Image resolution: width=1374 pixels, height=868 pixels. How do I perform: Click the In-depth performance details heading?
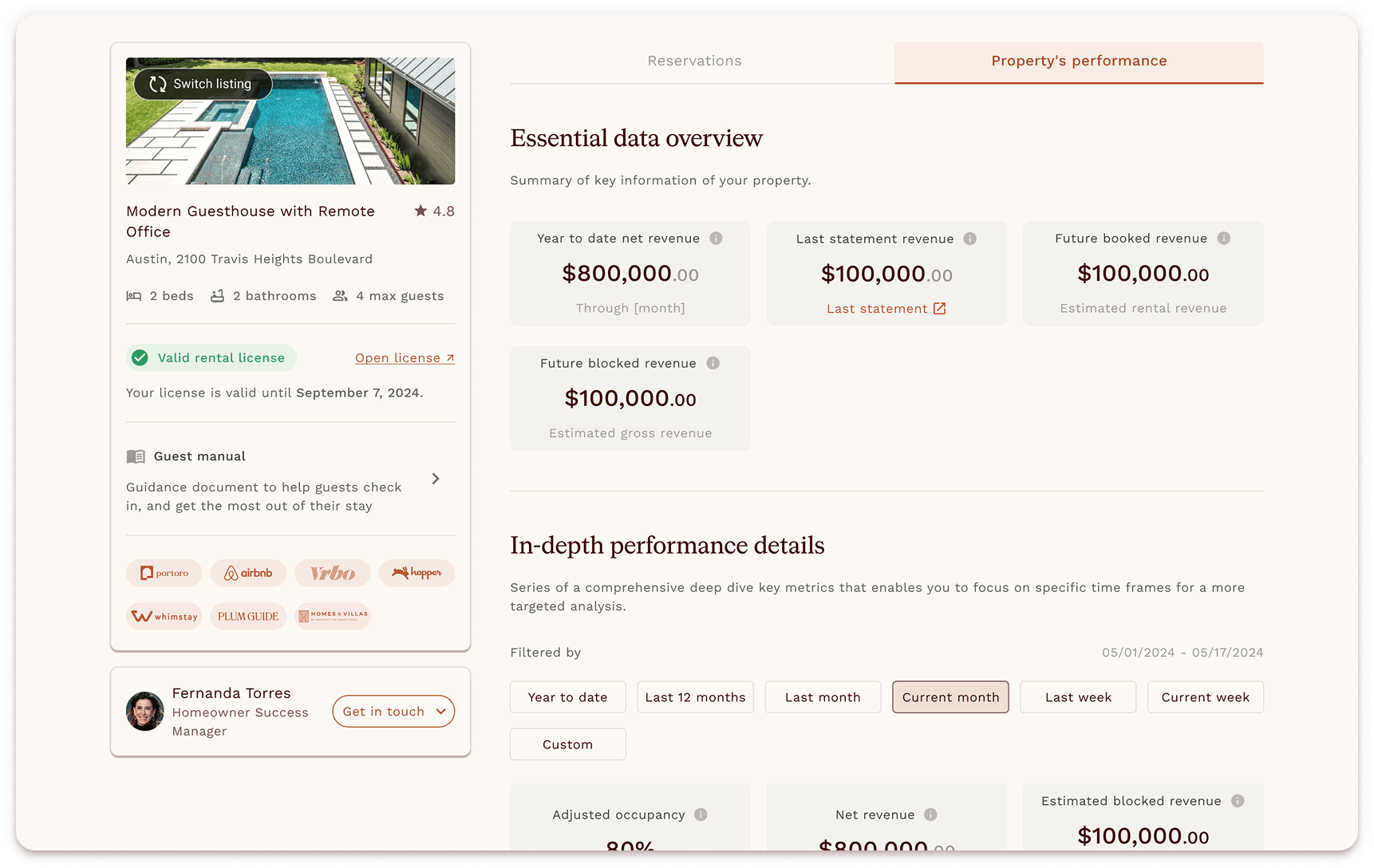[668, 546]
